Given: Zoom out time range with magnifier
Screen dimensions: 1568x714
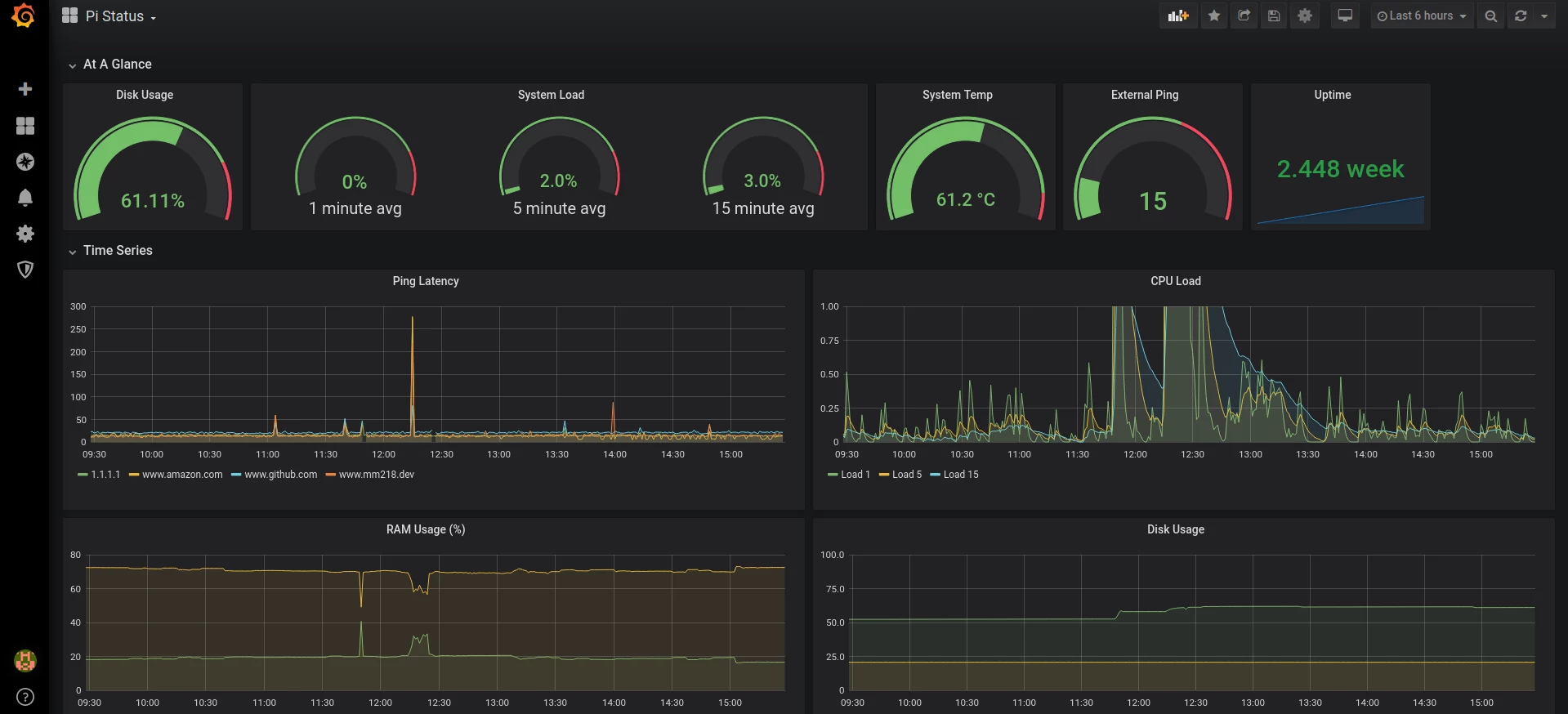Looking at the screenshot, I should (1491, 16).
